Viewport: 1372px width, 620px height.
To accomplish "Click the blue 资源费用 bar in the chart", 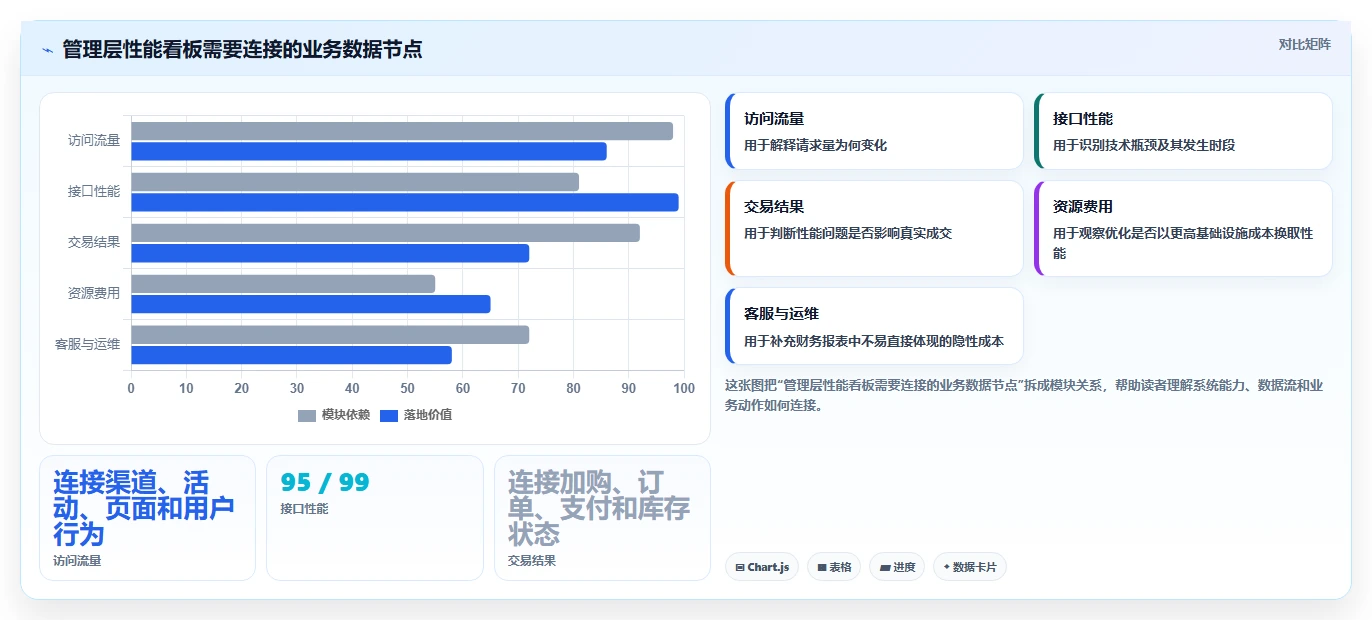I will pyautogui.click(x=311, y=304).
